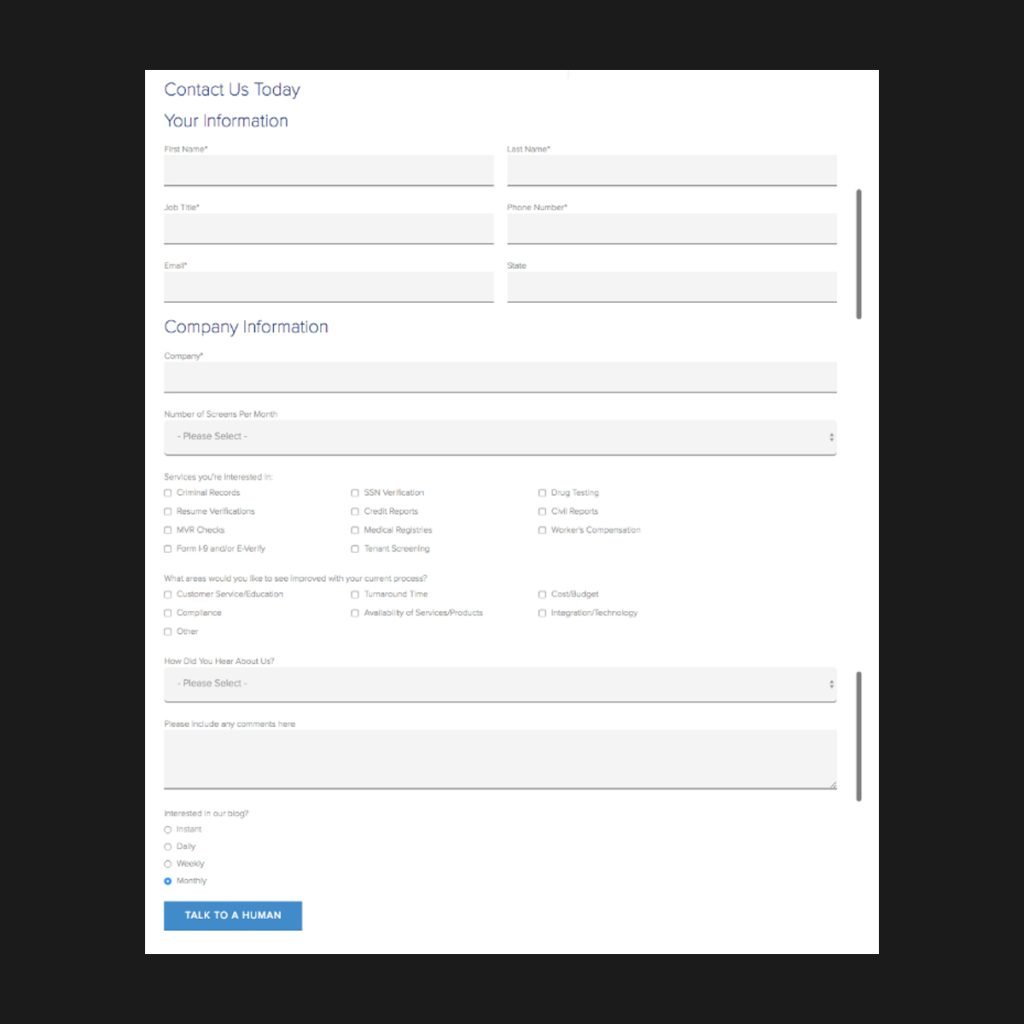This screenshot has height=1024, width=1024.
Task: Choose the Instant blog radio option
Action: [x=168, y=830]
